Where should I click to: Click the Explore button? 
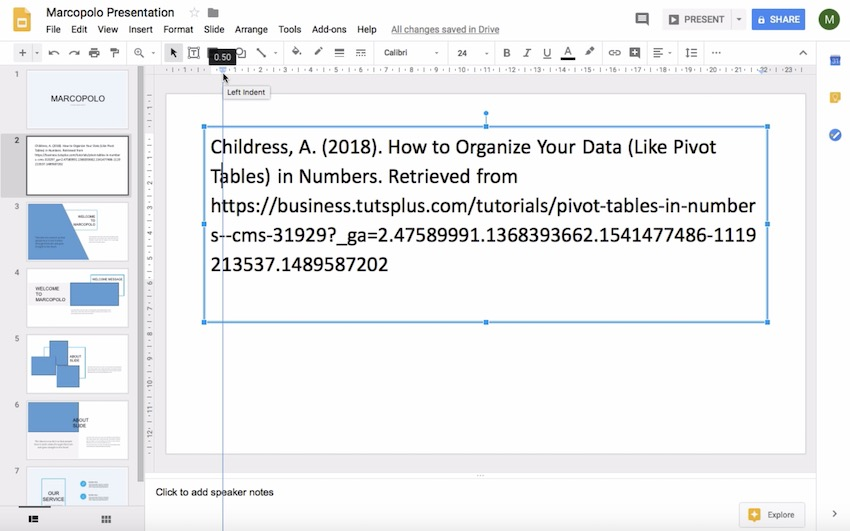(772, 515)
